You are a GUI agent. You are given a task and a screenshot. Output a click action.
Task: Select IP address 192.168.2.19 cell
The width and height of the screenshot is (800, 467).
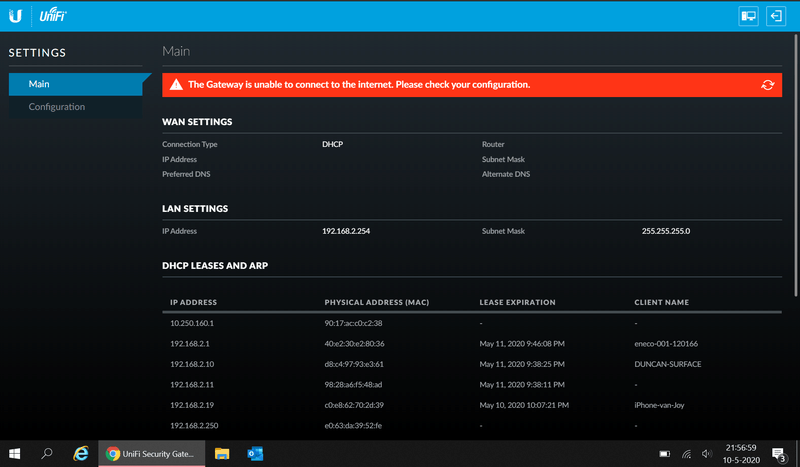pos(192,405)
